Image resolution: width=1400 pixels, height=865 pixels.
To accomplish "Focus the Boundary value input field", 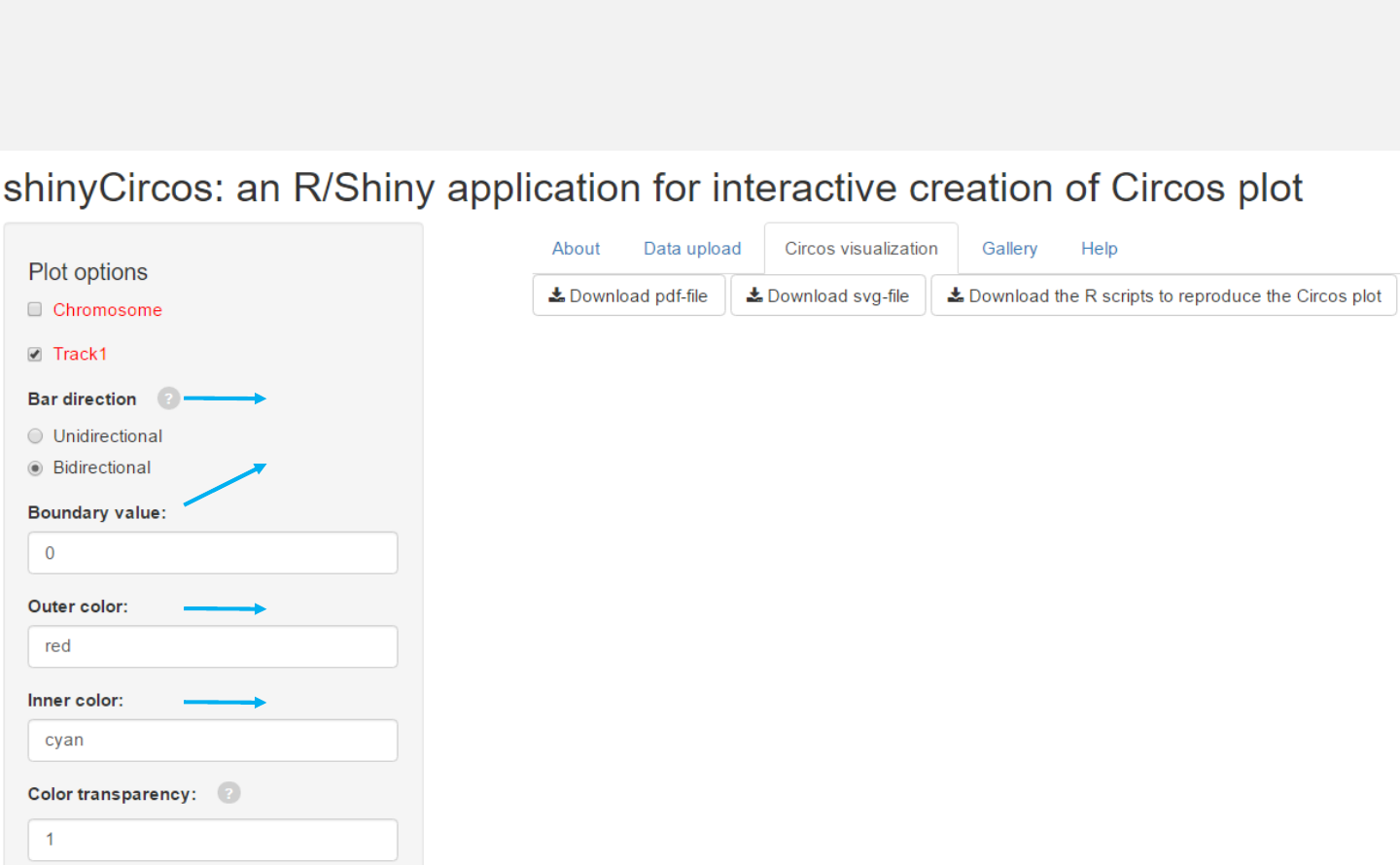I will point(213,553).
